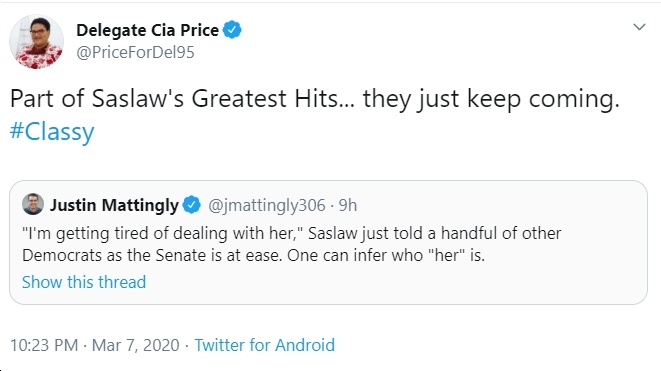The height and width of the screenshot is (371, 661).
Task: Click the Justin Mattingly name in quoted tweet
Action: (x=114, y=205)
